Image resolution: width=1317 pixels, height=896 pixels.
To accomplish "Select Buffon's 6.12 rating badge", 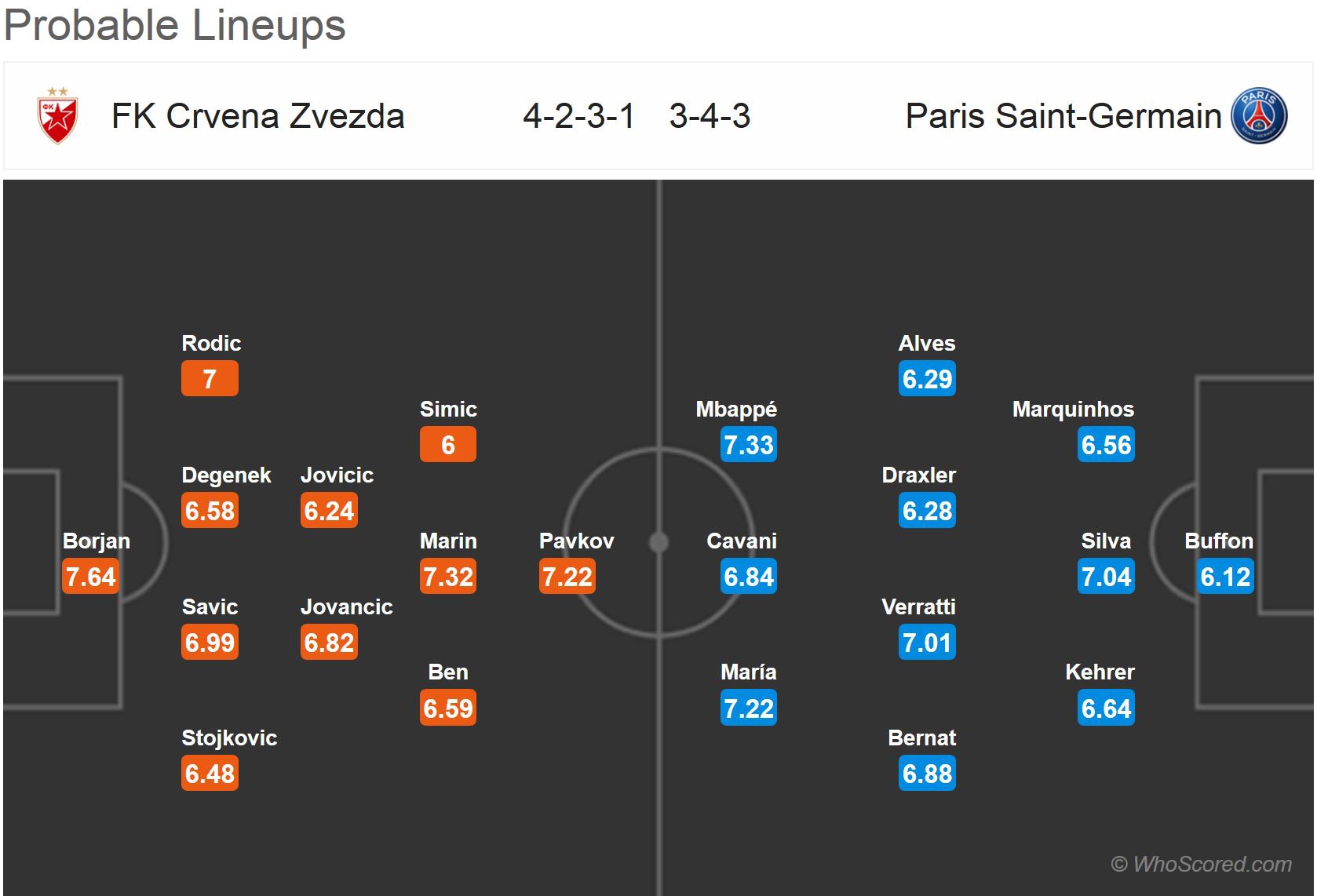I will click(1225, 577).
